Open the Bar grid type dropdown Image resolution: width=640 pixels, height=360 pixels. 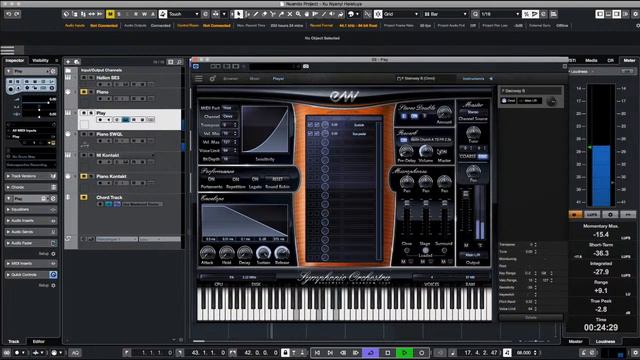[x=445, y=14]
